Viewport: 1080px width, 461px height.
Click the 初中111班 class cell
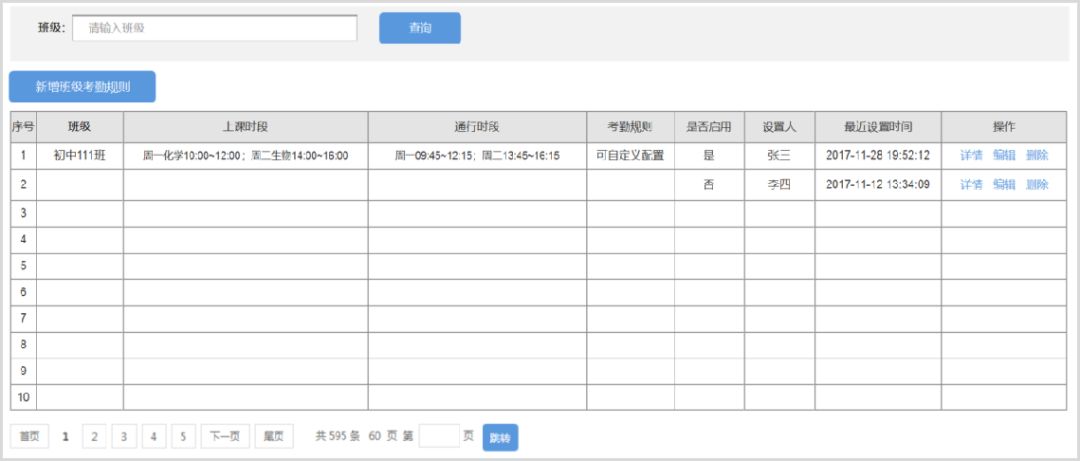(80, 156)
